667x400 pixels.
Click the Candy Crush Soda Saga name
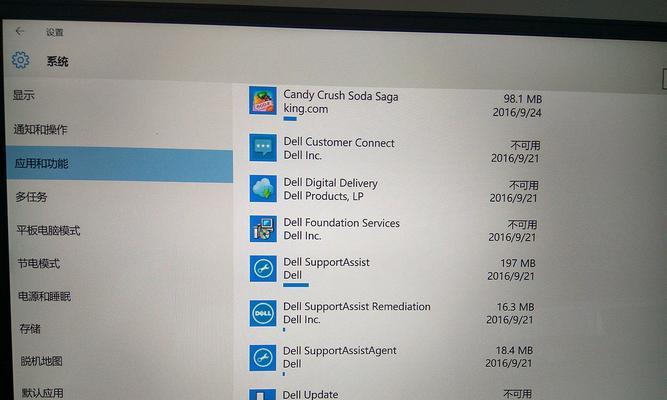click(x=341, y=96)
